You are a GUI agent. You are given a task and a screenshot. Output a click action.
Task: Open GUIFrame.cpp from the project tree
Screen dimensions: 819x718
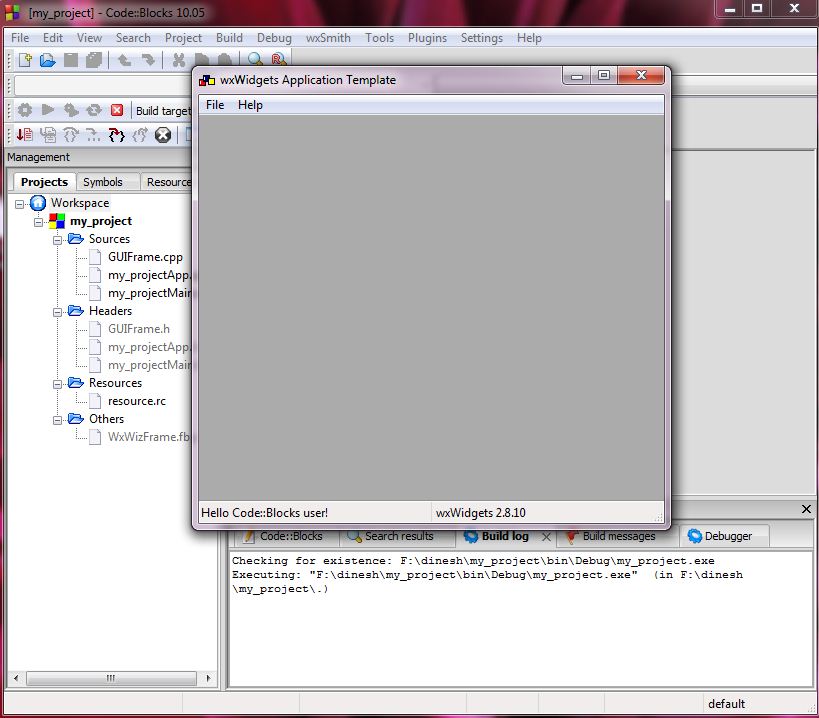145,257
